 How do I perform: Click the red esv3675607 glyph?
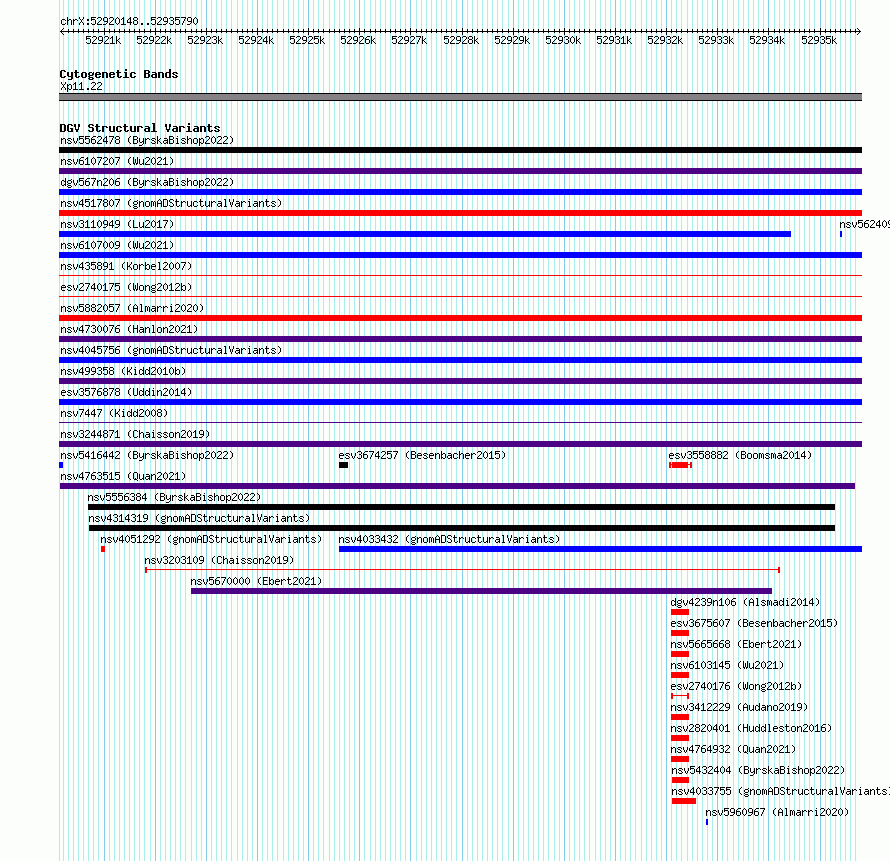[x=680, y=633]
